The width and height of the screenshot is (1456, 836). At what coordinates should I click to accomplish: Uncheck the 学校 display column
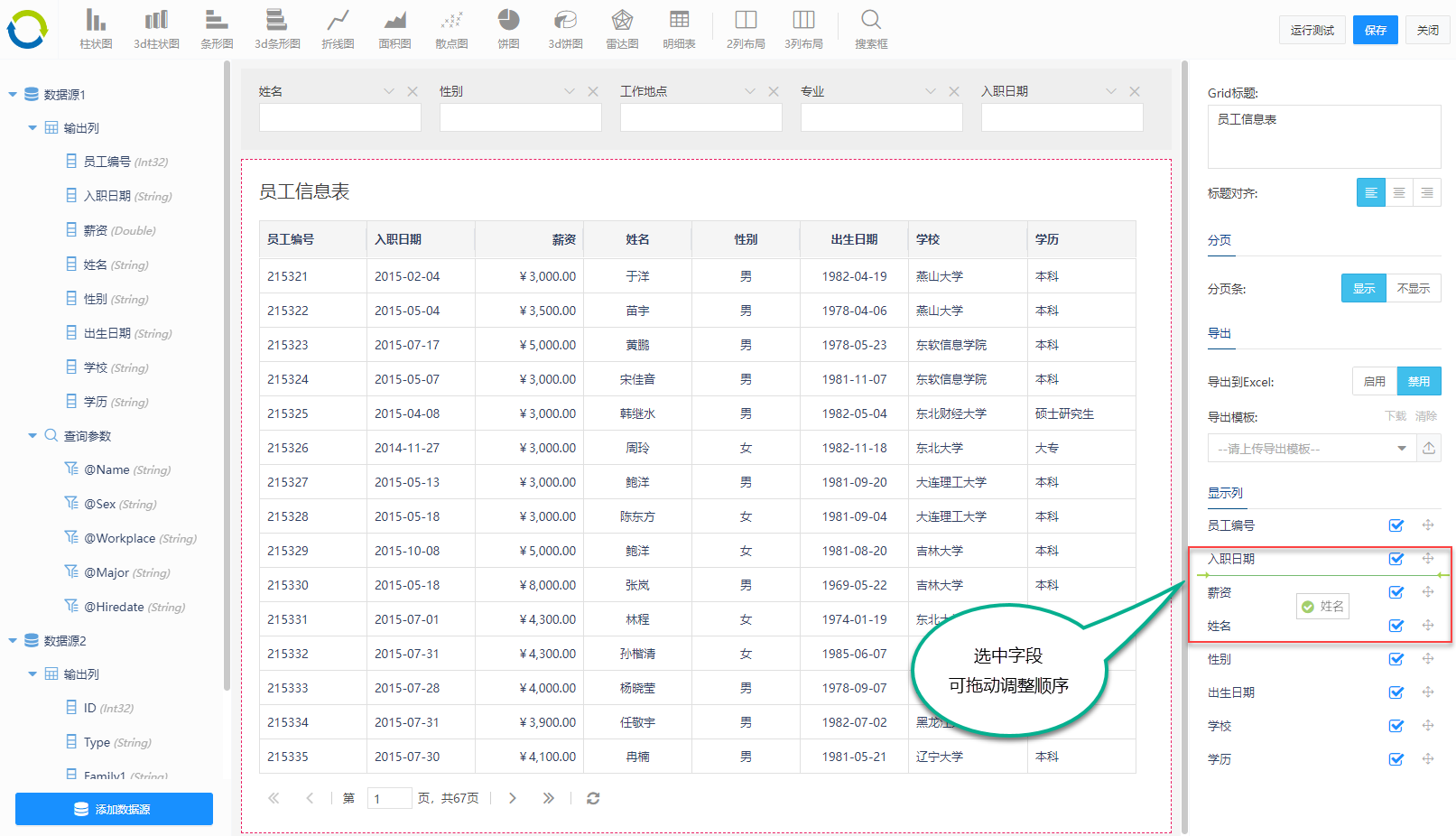point(1396,726)
